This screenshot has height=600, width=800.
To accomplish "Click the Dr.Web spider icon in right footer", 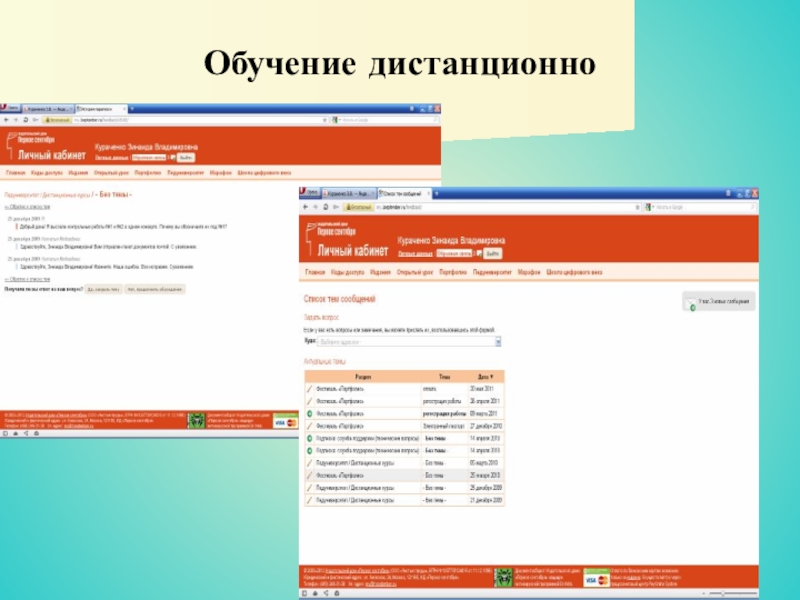I will [503, 577].
